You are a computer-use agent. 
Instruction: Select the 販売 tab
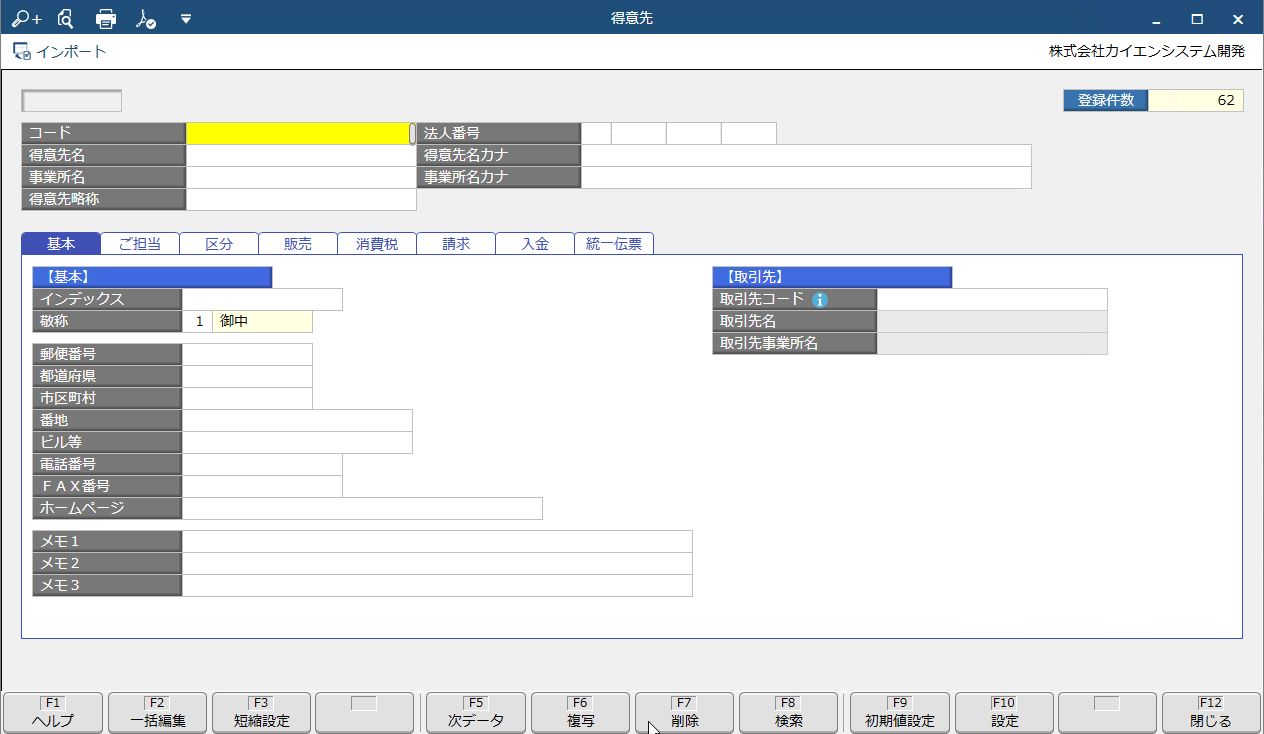pyautogui.click(x=298, y=243)
